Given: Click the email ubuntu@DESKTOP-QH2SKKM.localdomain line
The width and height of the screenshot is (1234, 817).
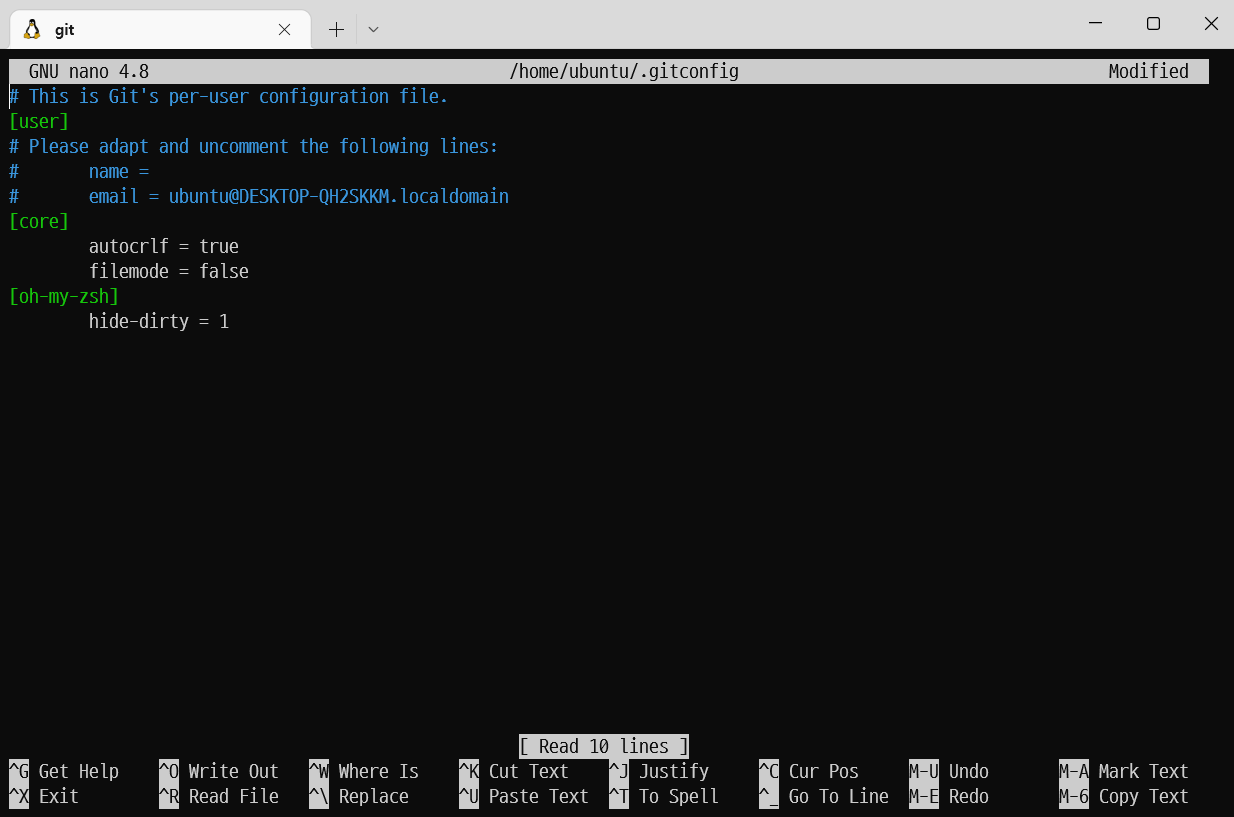Looking at the screenshot, I should coord(259,197).
